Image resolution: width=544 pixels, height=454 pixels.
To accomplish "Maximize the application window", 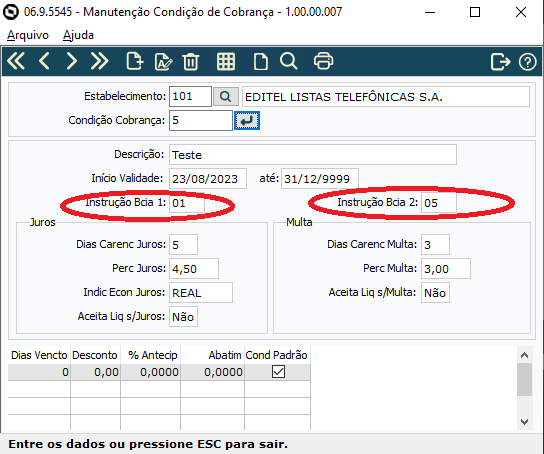I will [x=475, y=12].
